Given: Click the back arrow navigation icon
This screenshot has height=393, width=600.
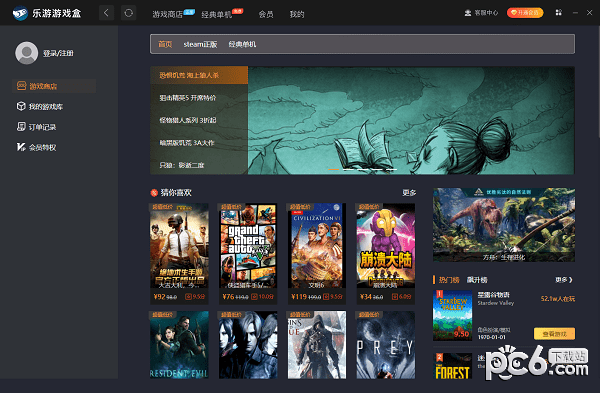Looking at the screenshot, I should pos(106,13).
